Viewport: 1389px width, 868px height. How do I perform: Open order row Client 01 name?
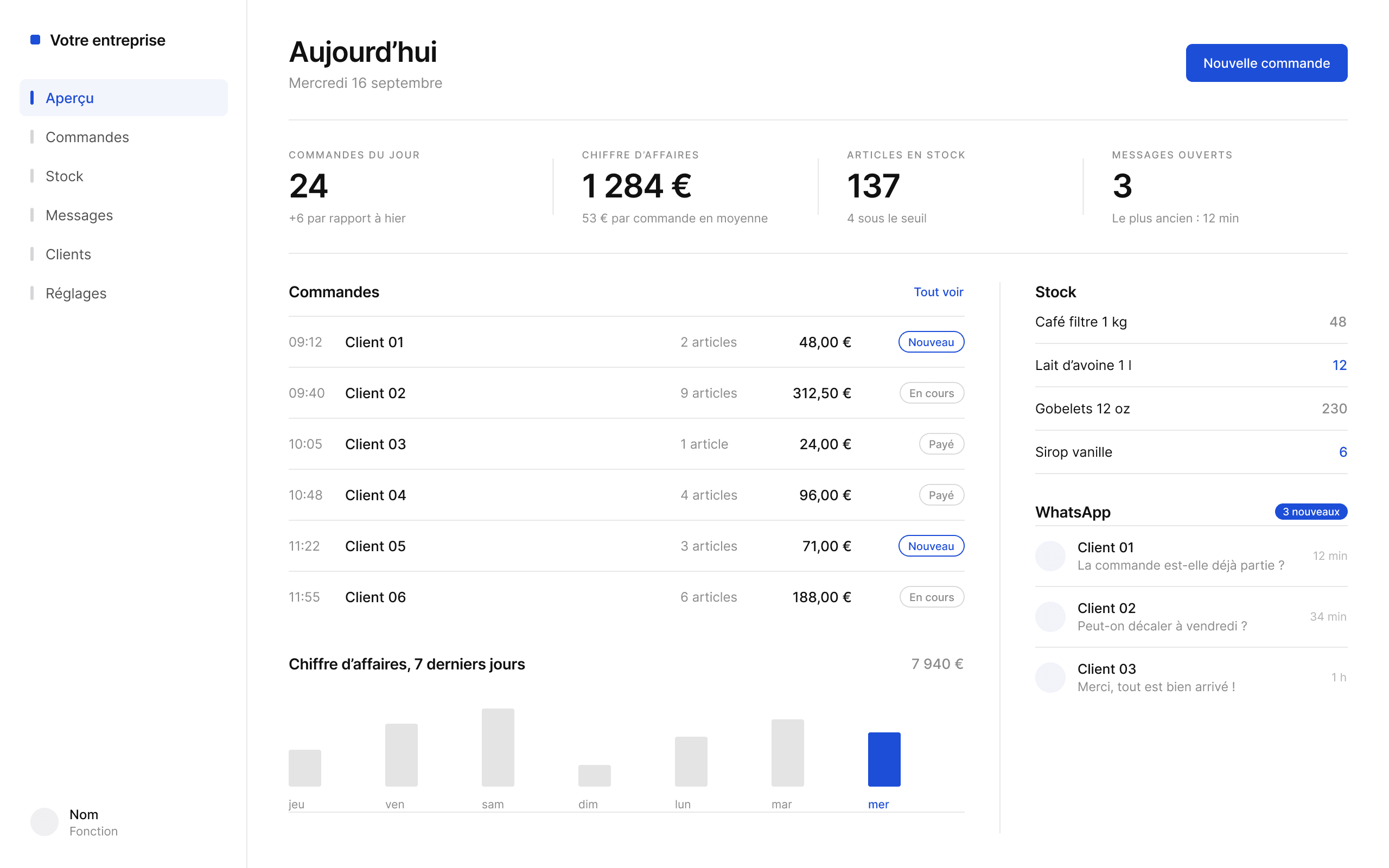pyautogui.click(x=374, y=342)
